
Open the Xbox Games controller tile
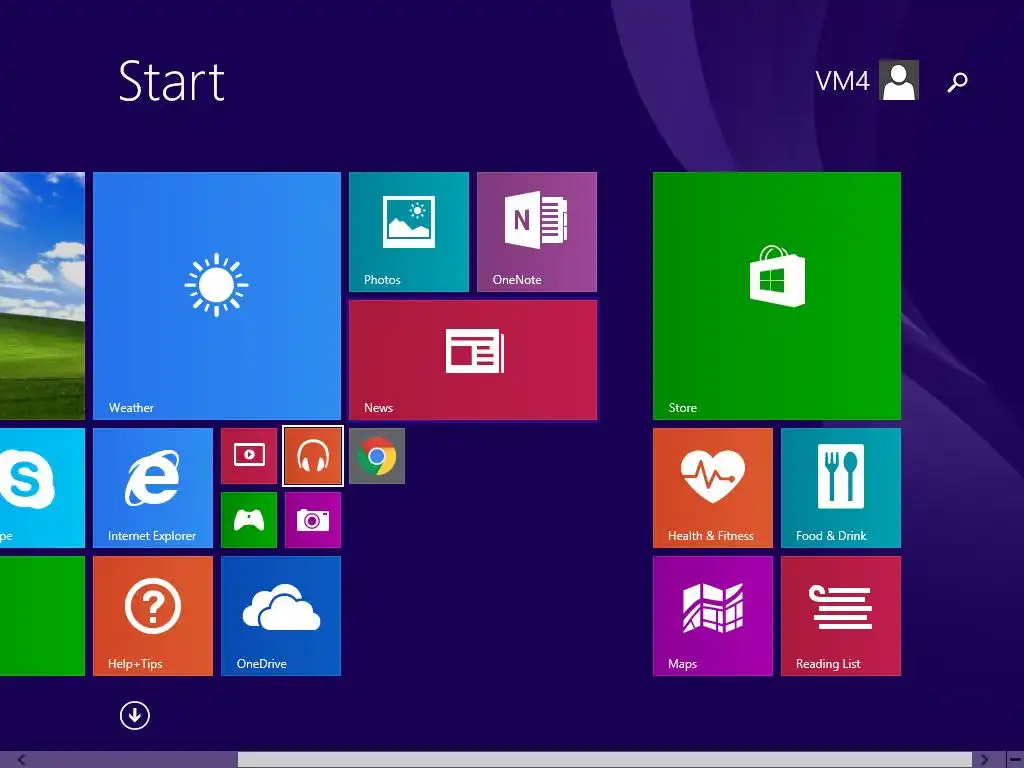tap(249, 520)
